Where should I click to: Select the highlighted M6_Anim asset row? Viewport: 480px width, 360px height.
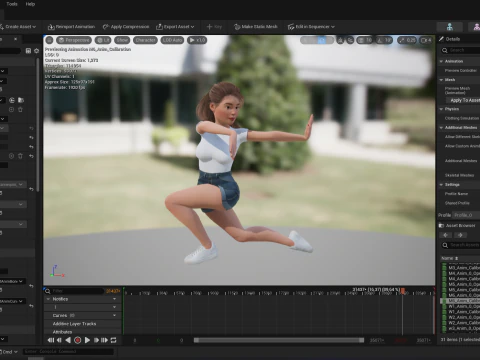(461, 301)
